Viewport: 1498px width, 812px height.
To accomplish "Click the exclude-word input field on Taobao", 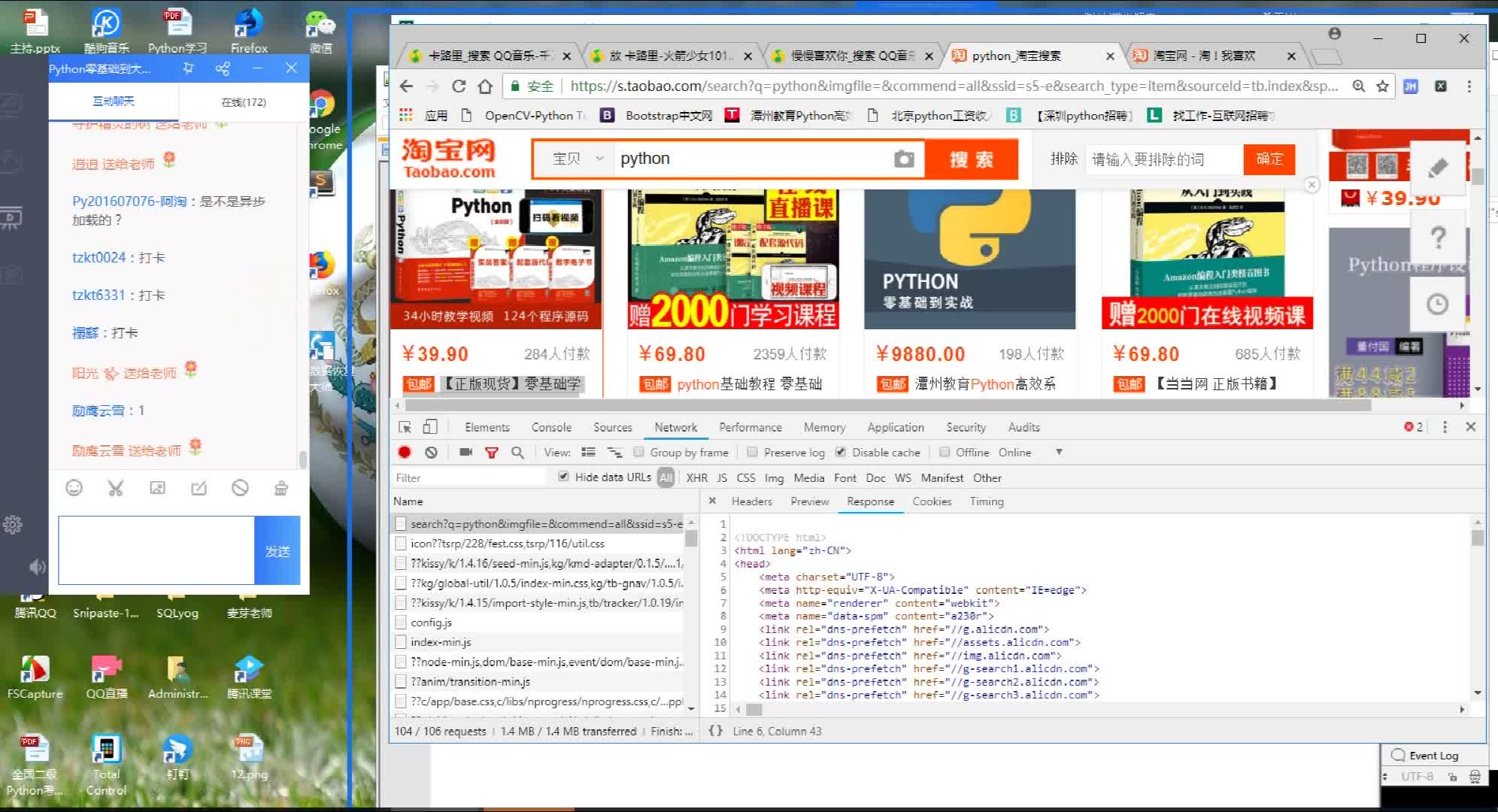I will pos(1163,159).
